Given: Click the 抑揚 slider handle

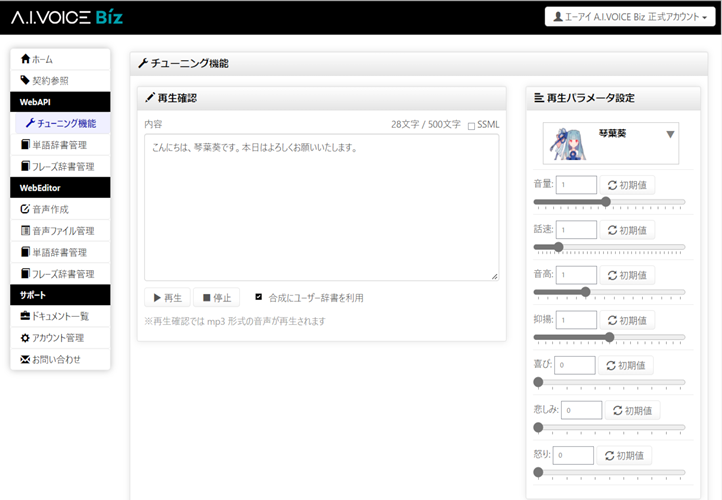Looking at the screenshot, I should click(x=610, y=337).
